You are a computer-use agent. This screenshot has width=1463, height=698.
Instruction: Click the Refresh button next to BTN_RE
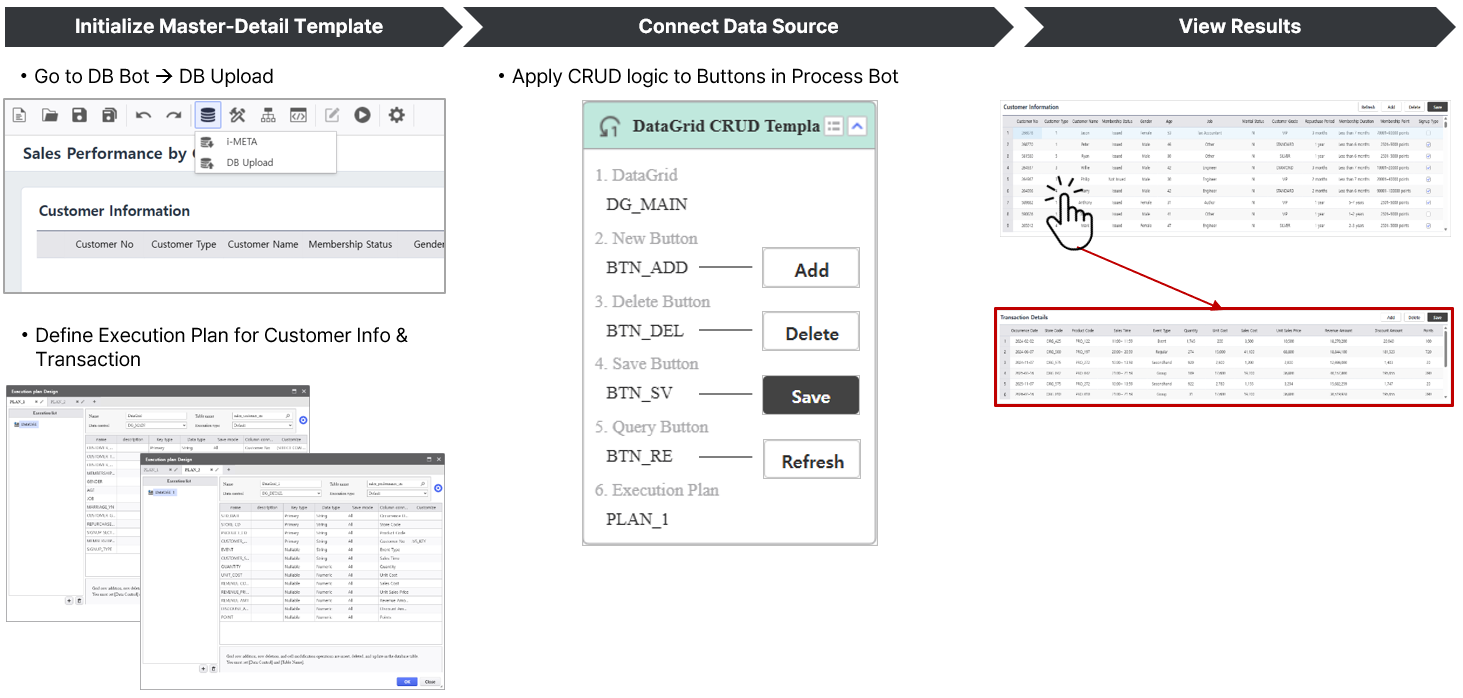[x=811, y=461]
